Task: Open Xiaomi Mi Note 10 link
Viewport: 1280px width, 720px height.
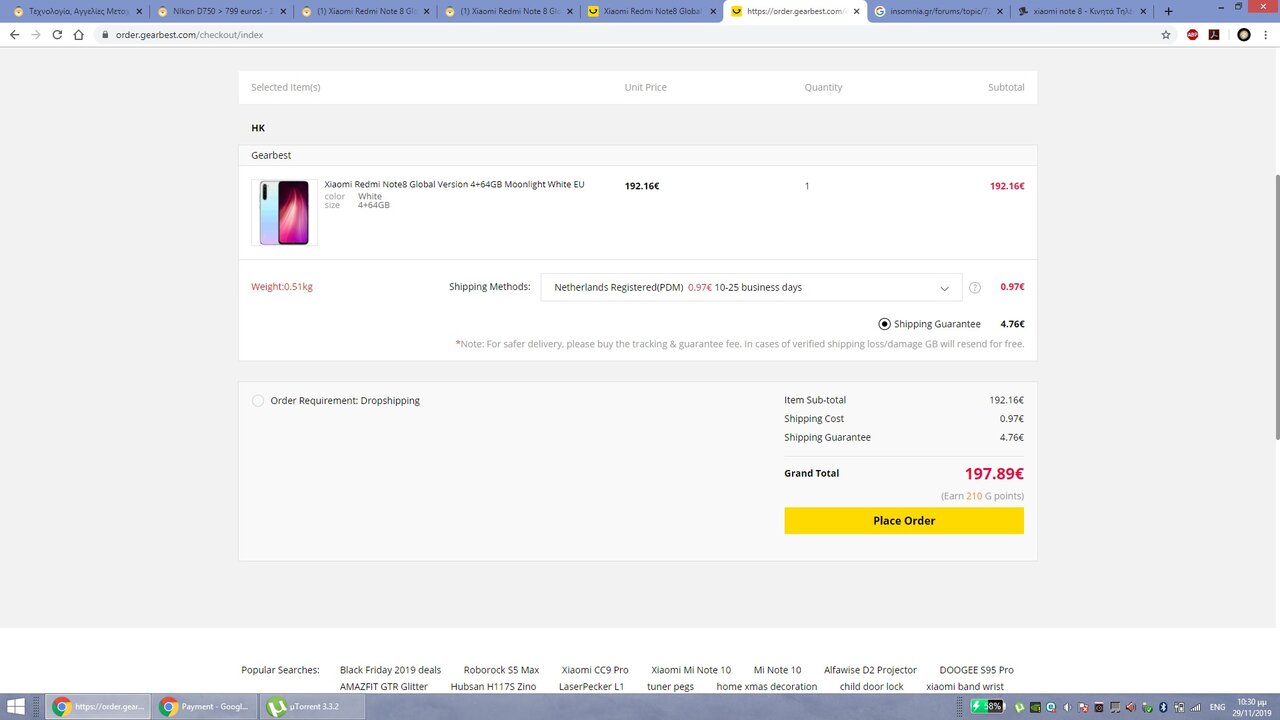Action: coord(691,670)
